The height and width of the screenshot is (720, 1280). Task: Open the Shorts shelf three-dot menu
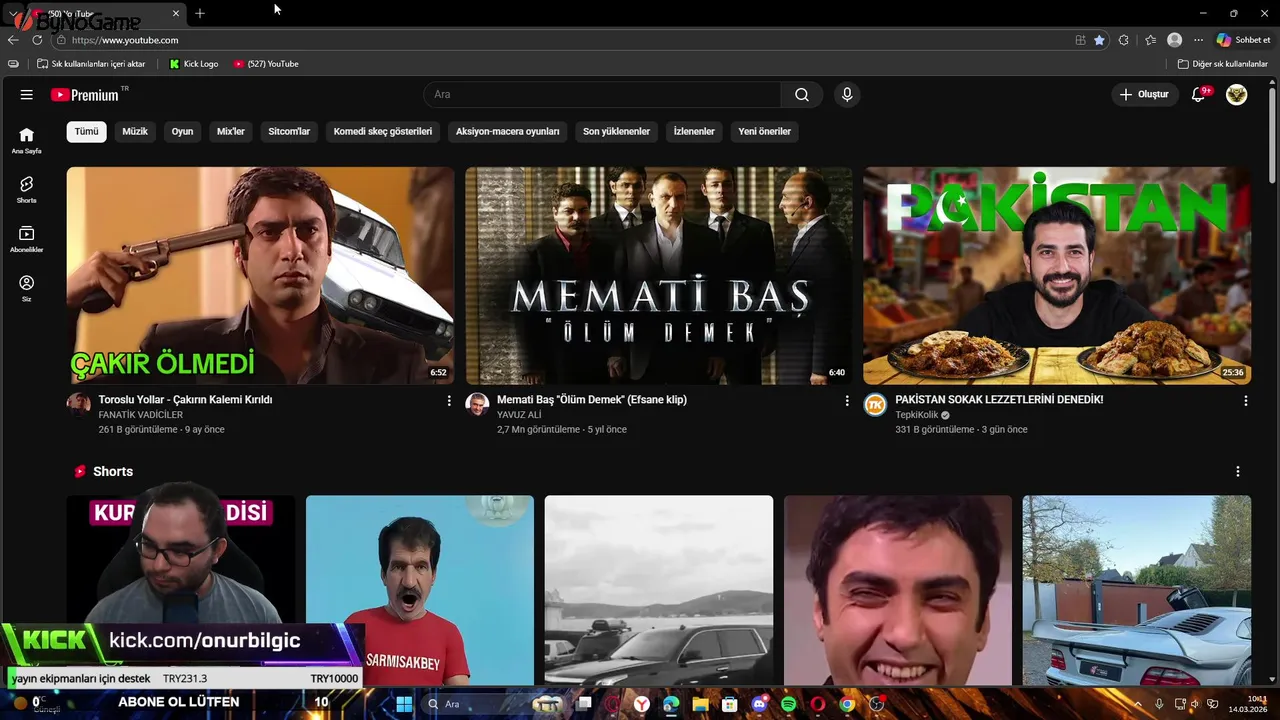click(x=1237, y=472)
